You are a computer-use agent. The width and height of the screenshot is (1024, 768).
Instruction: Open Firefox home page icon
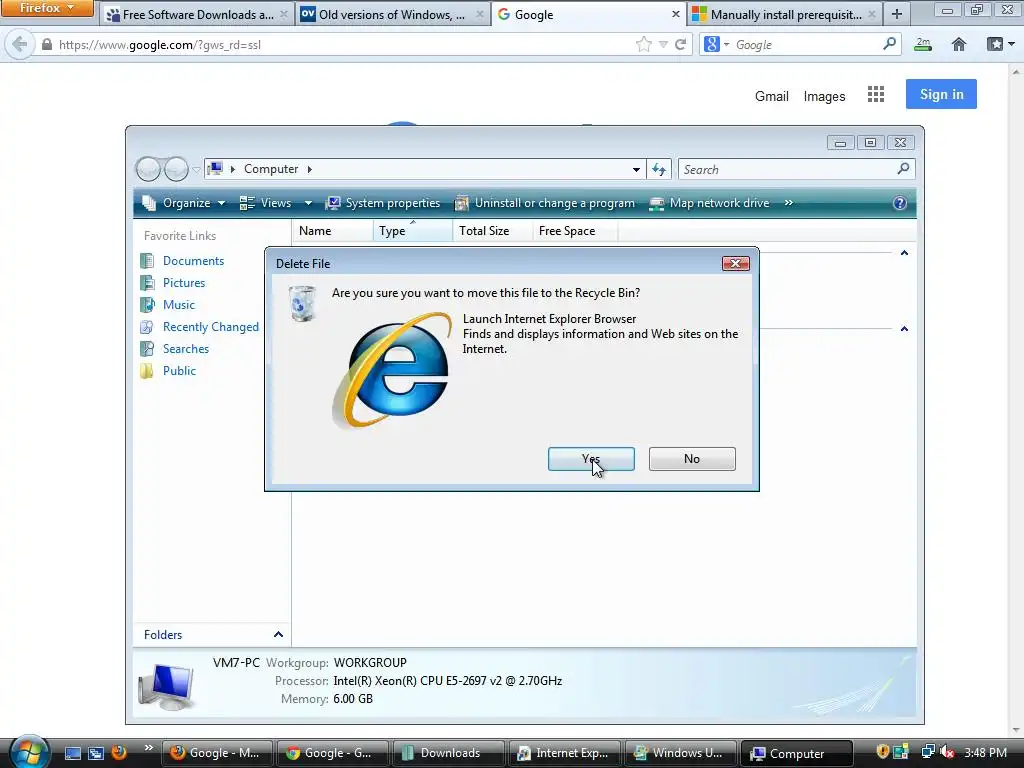(959, 44)
